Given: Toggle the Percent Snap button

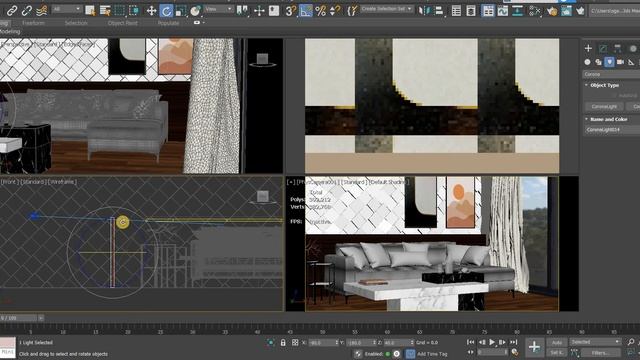Looking at the screenshot, I should click(x=320, y=10).
